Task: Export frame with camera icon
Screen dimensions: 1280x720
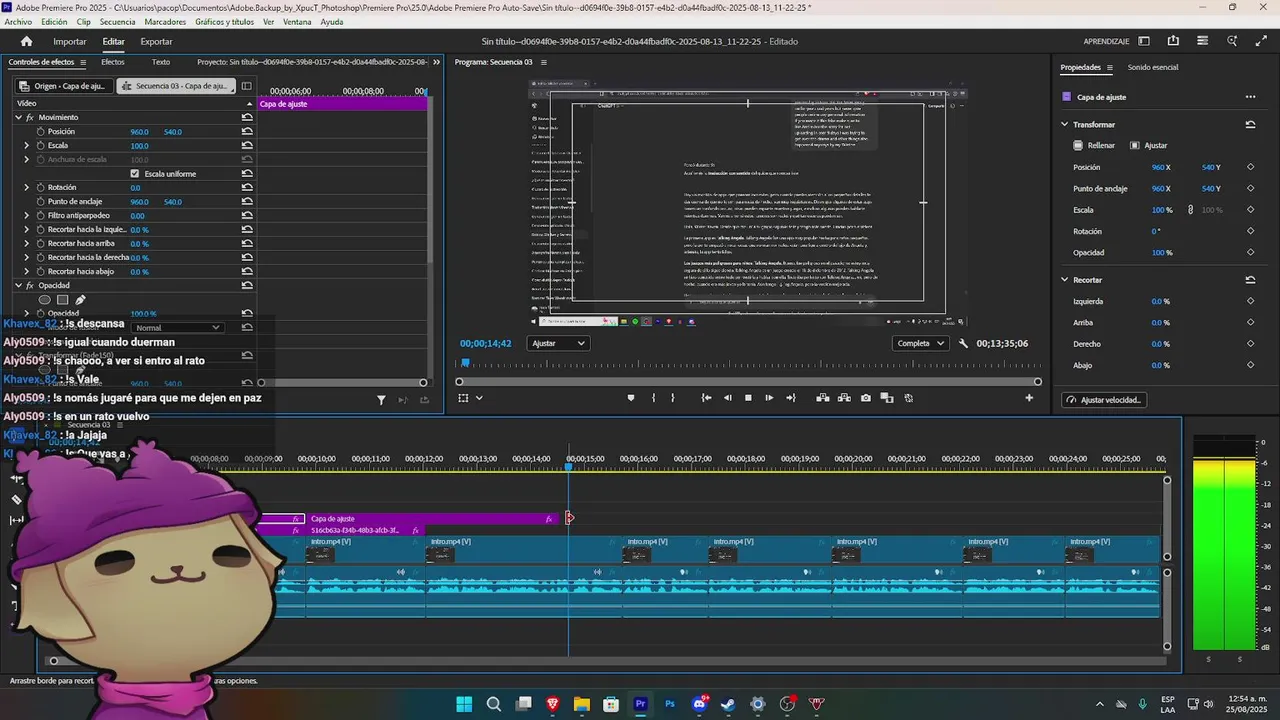Action: [x=866, y=398]
